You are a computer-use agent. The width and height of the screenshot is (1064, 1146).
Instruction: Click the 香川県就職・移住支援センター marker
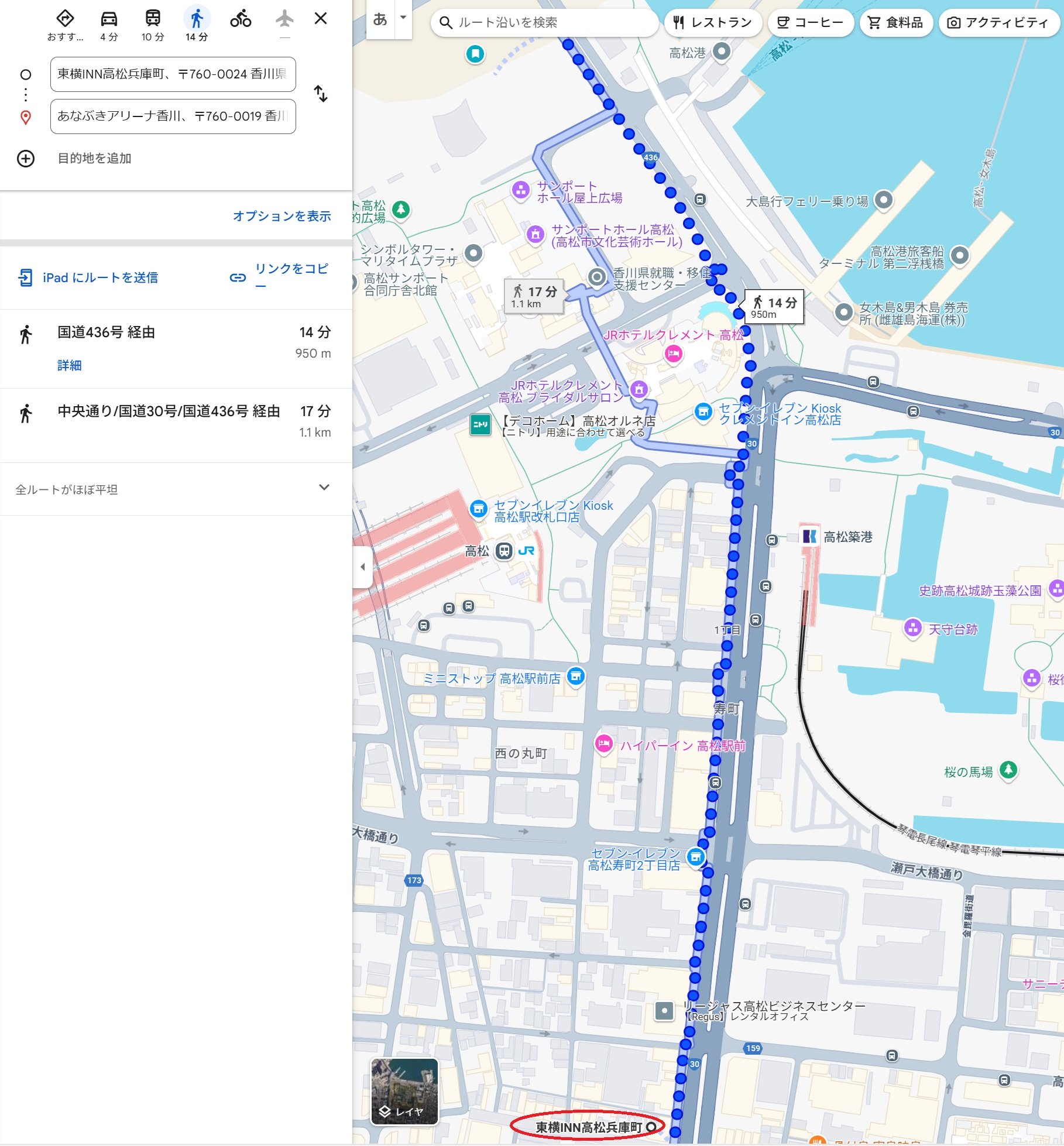(597, 277)
